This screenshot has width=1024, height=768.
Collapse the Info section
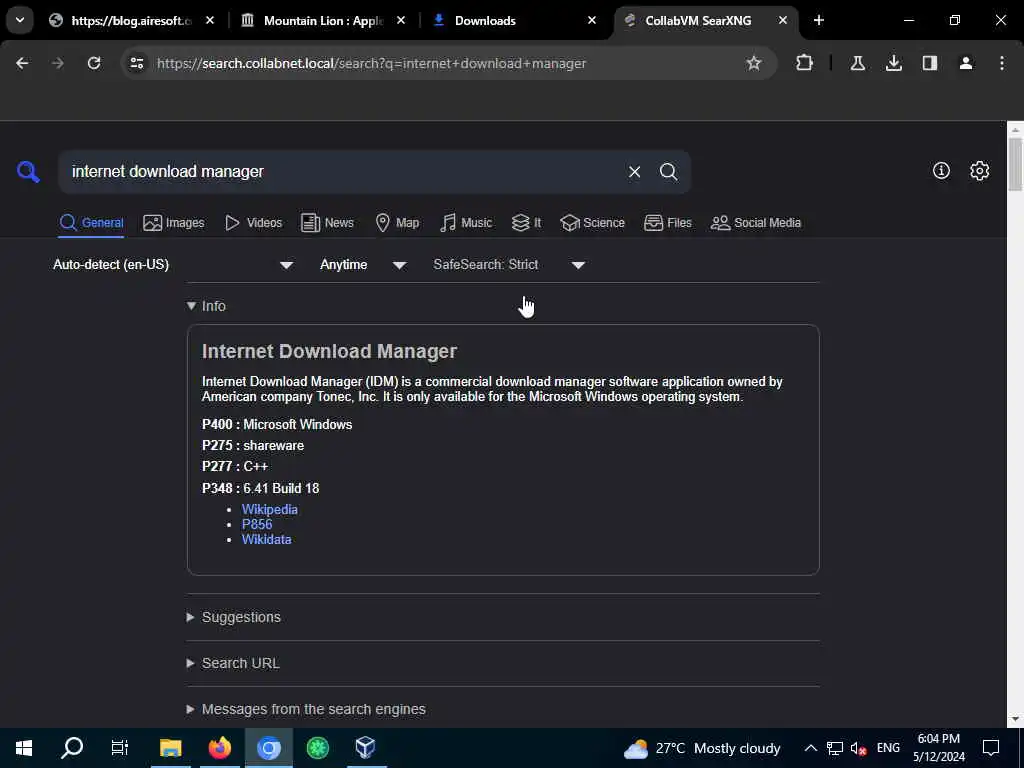click(206, 306)
